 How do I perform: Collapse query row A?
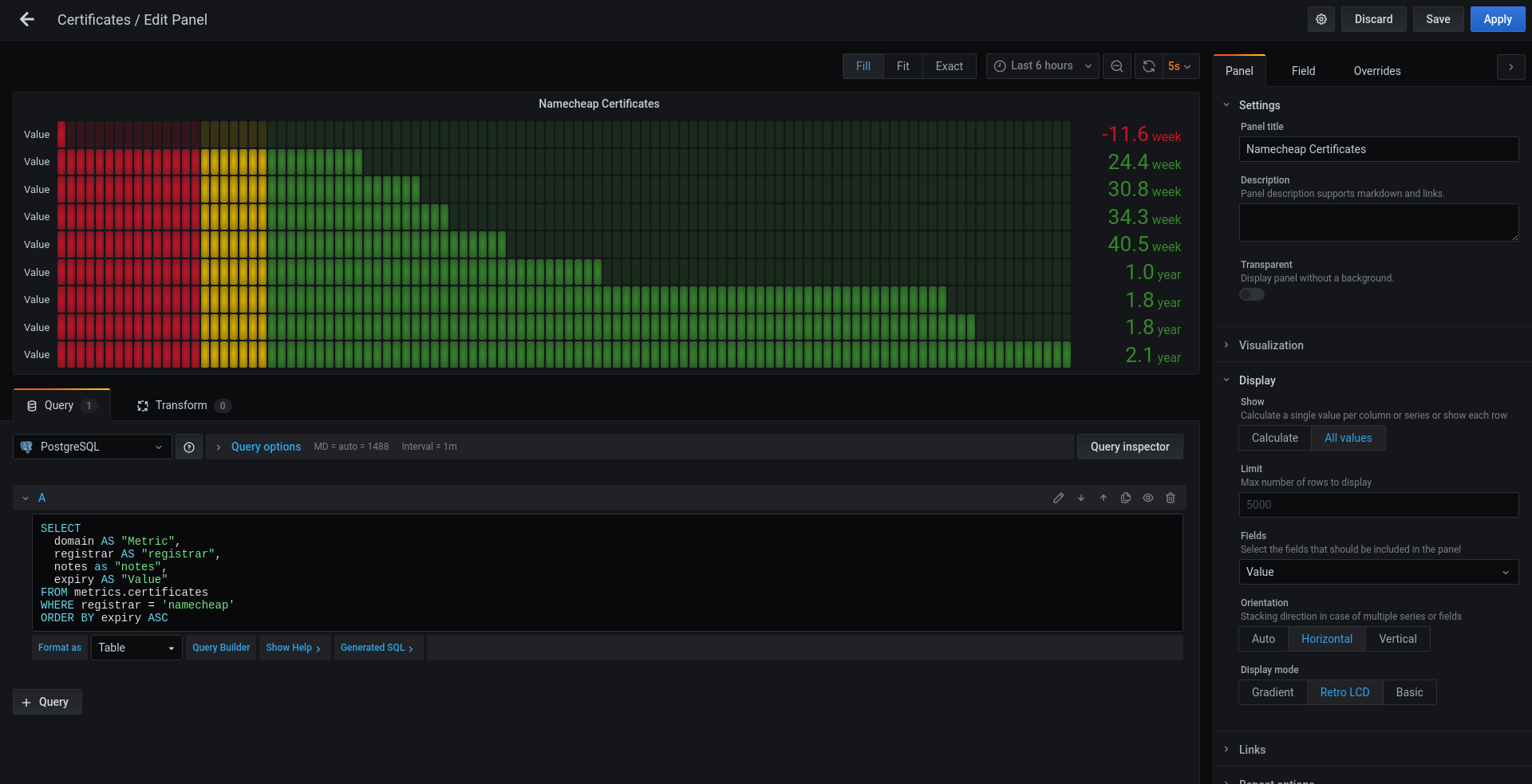click(26, 498)
